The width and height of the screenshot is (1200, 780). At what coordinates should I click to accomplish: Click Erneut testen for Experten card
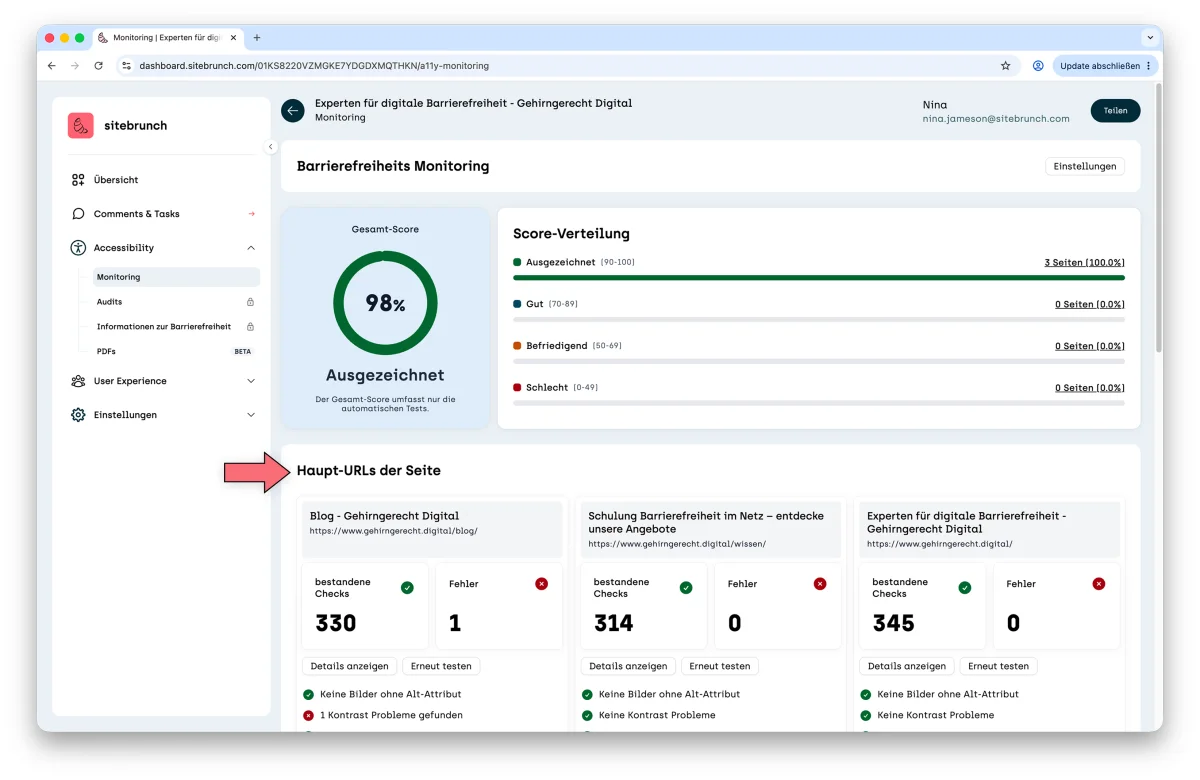click(999, 666)
